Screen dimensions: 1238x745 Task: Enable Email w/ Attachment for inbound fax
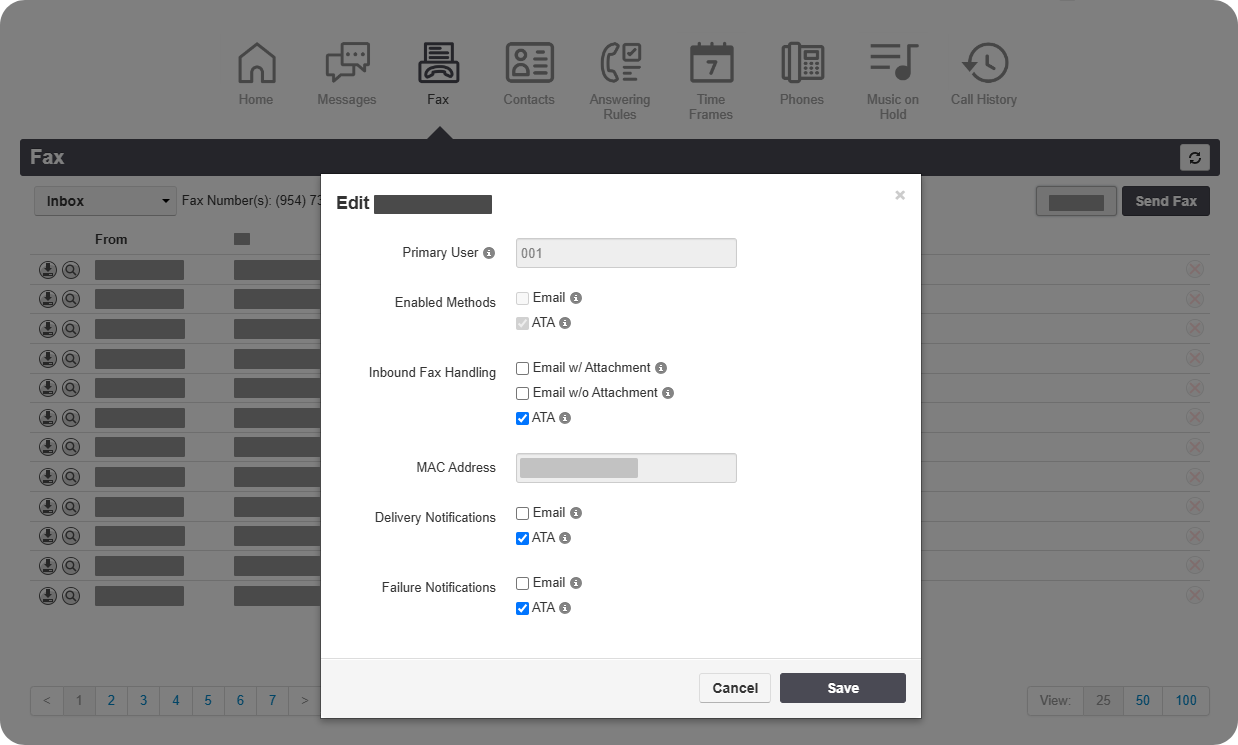point(522,368)
